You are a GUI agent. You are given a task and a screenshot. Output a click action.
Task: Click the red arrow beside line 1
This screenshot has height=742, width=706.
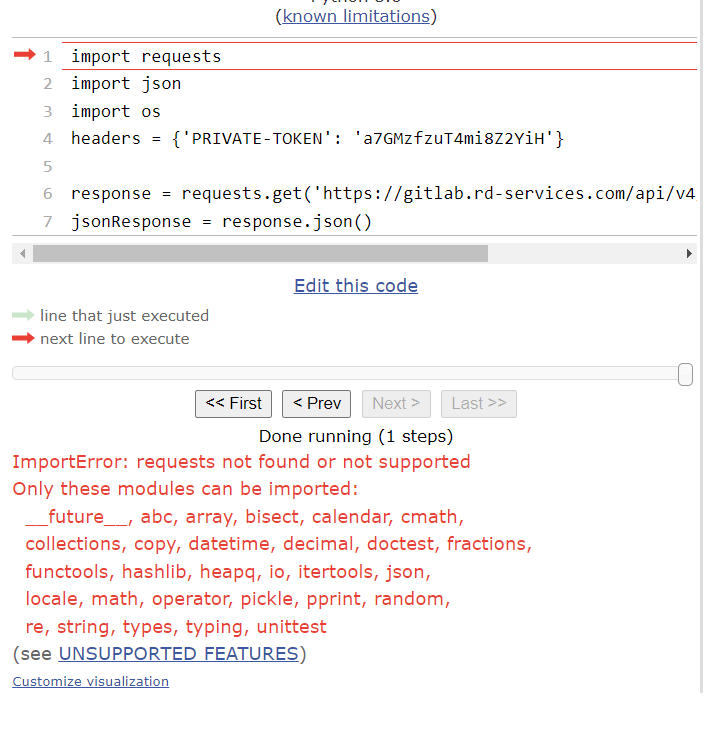[x=24, y=55]
